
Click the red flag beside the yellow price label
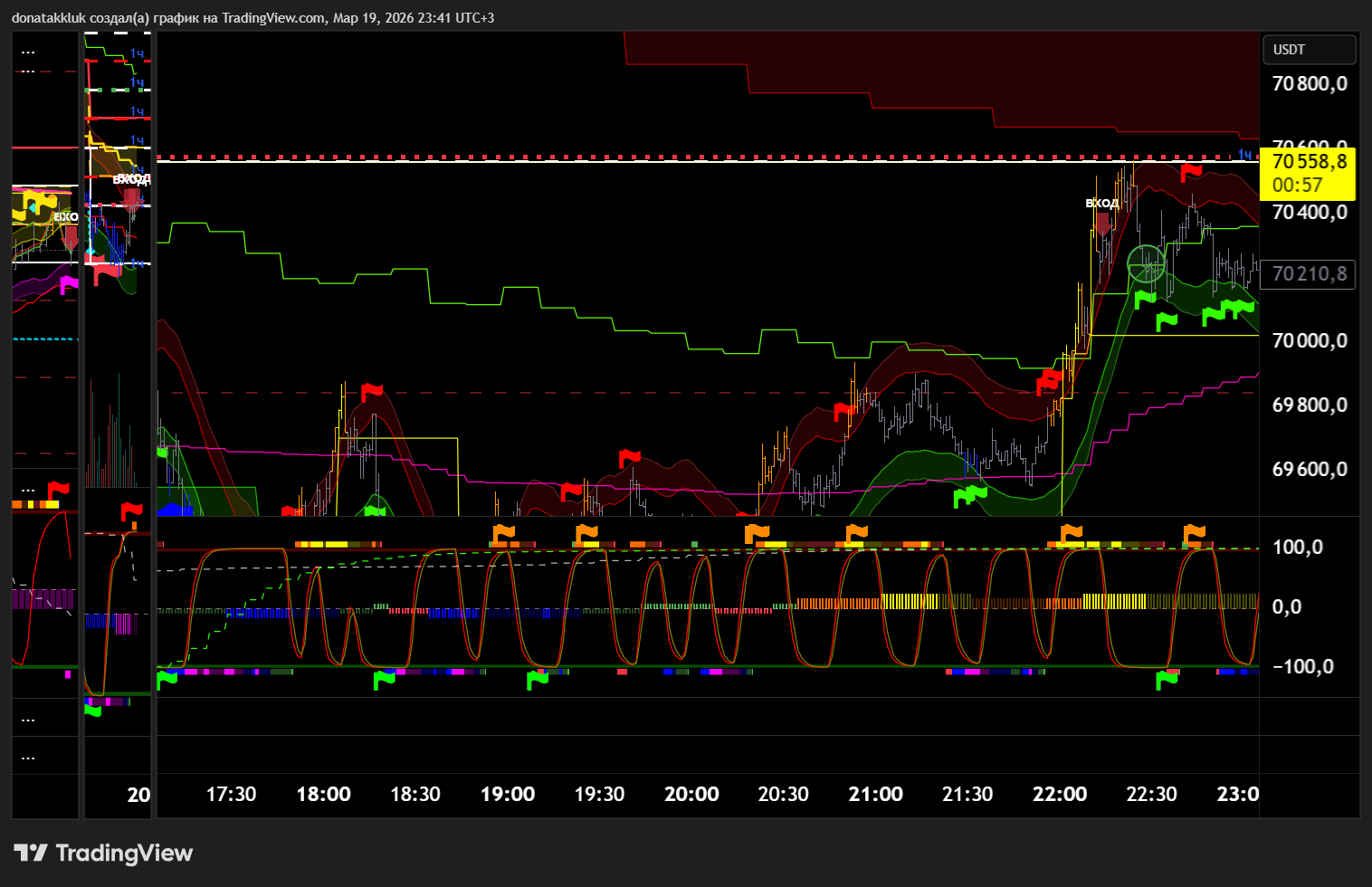point(1191,171)
